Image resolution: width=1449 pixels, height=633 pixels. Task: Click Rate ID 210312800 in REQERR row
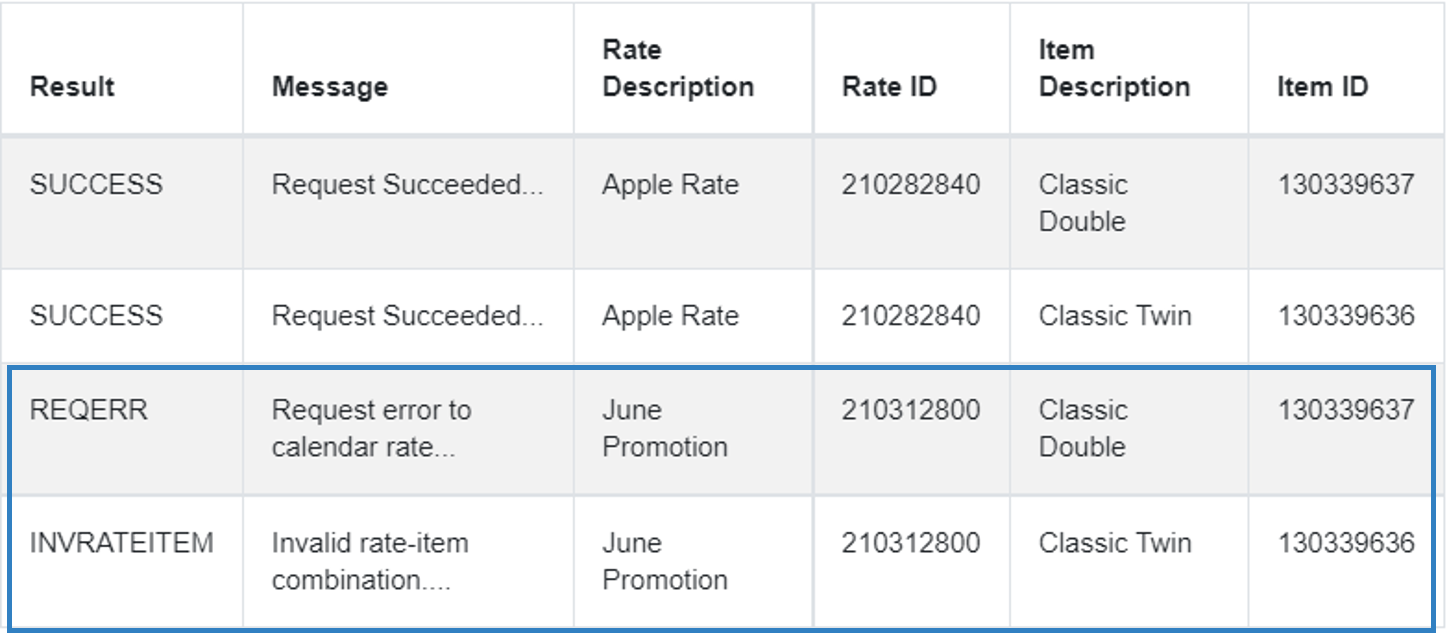pyautogui.click(x=911, y=411)
